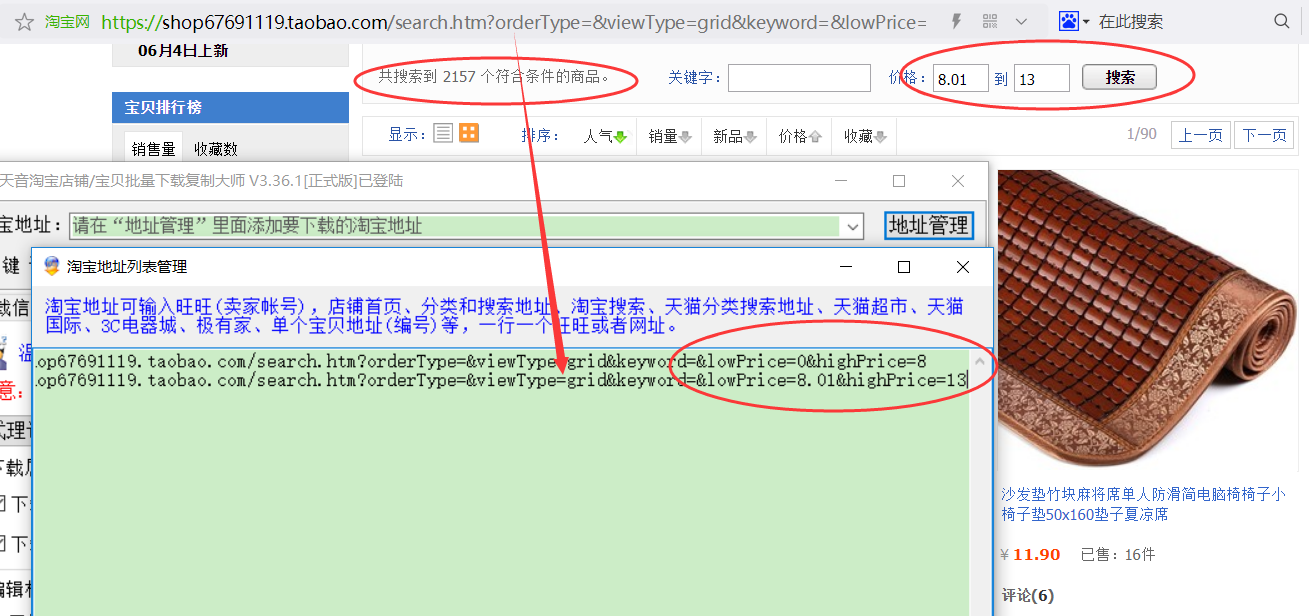This screenshot has width=1309, height=616.
Task: Switch to list view display icon
Action: pos(443,134)
